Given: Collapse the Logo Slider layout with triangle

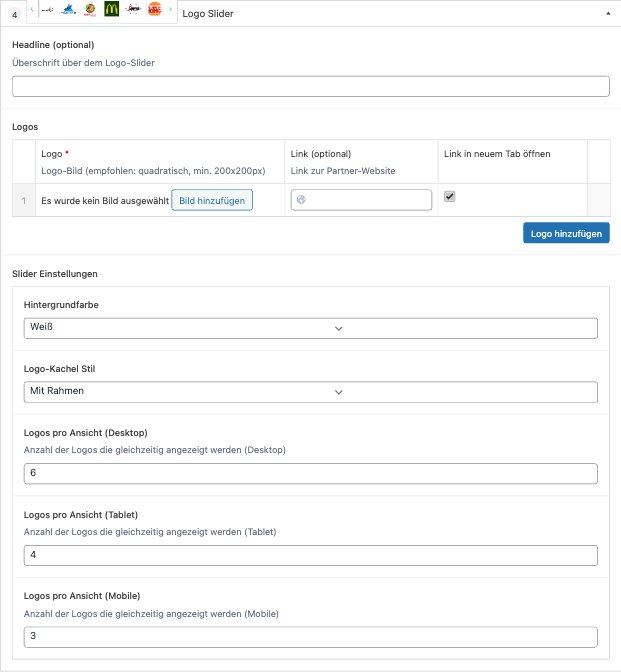Looking at the screenshot, I should [608, 13].
